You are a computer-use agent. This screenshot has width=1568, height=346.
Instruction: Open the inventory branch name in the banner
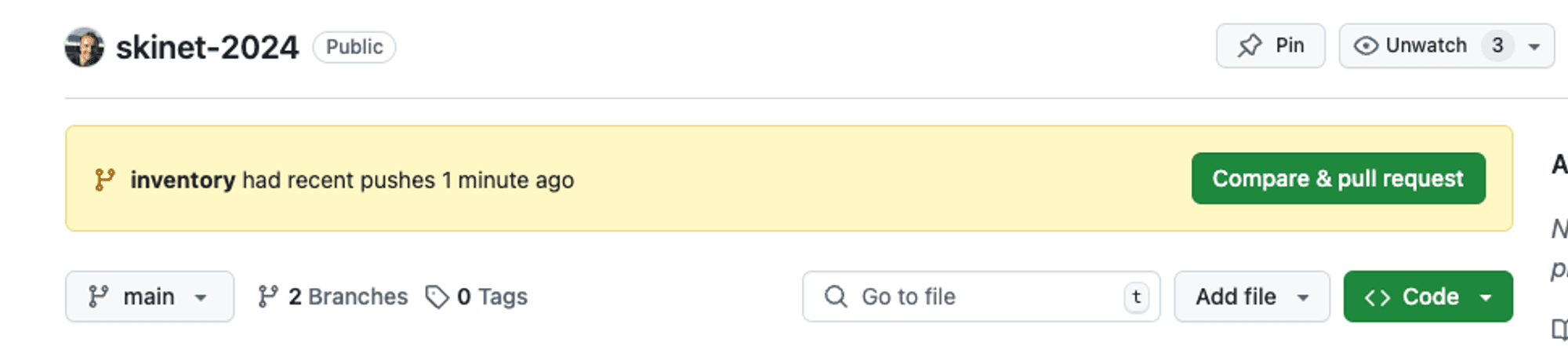(183, 180)
